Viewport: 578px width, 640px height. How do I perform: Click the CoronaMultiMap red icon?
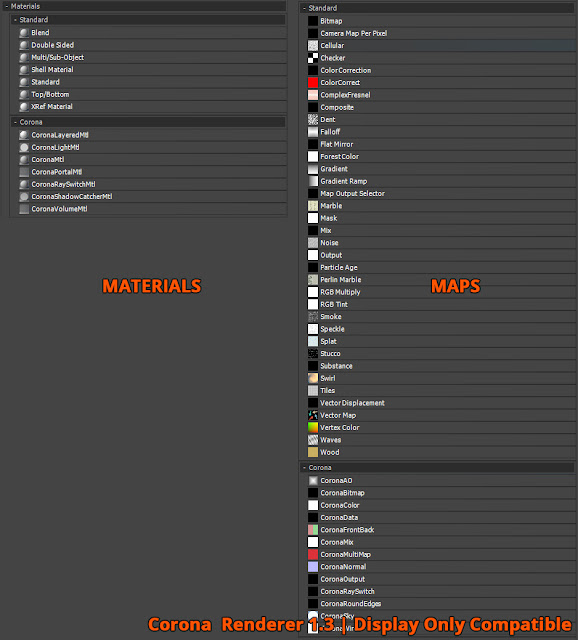[313, 555]
